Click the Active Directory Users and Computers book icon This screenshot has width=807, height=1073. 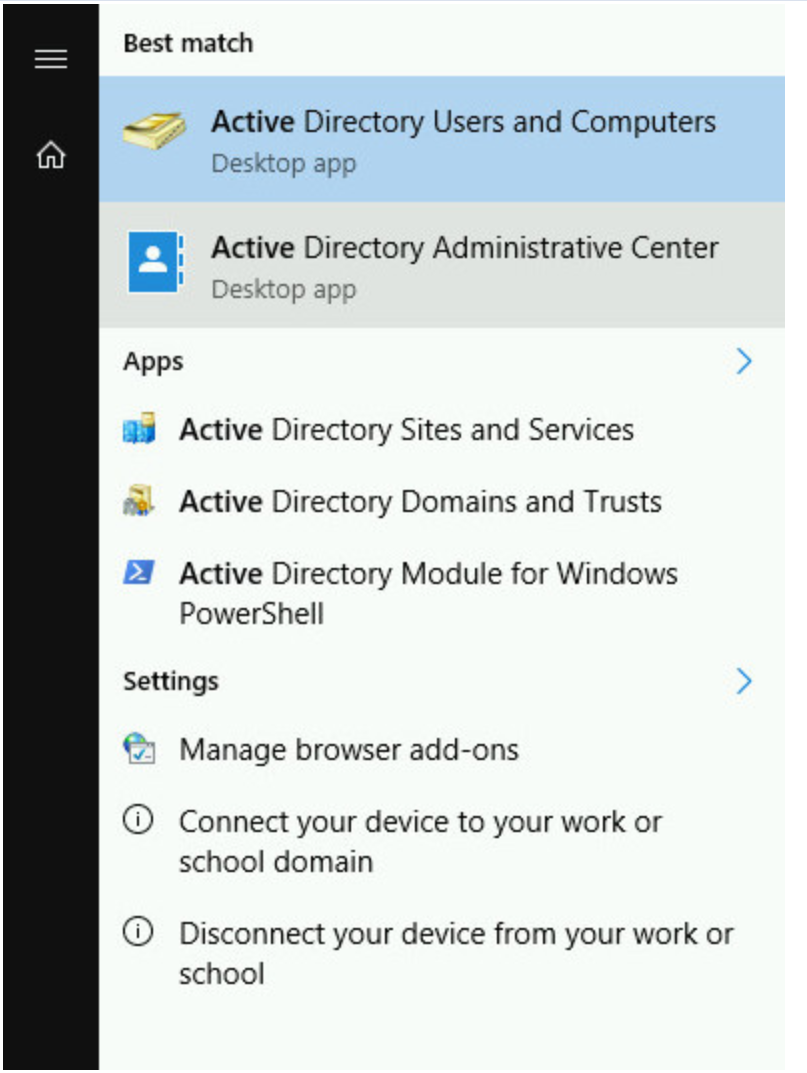pos(154,133)
